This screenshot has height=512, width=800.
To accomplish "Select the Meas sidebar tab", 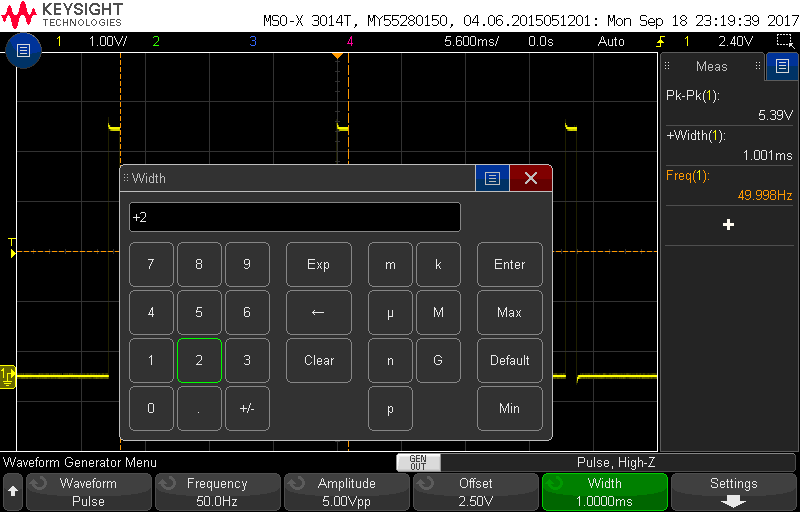I will tap(711, 66).
